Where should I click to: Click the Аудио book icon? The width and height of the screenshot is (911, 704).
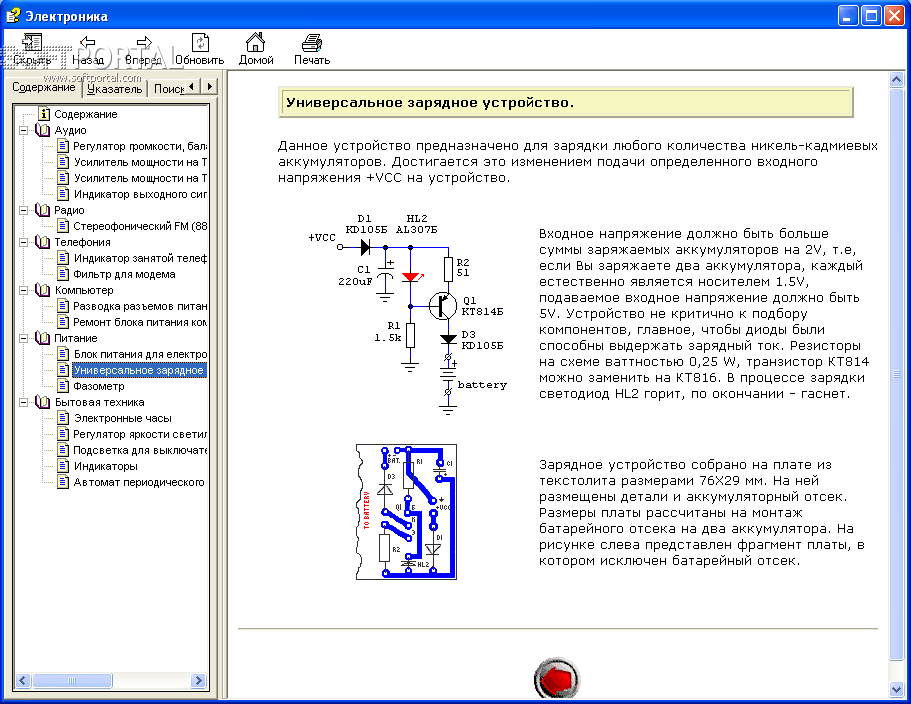pyautogui.click(x=42, y=130)
